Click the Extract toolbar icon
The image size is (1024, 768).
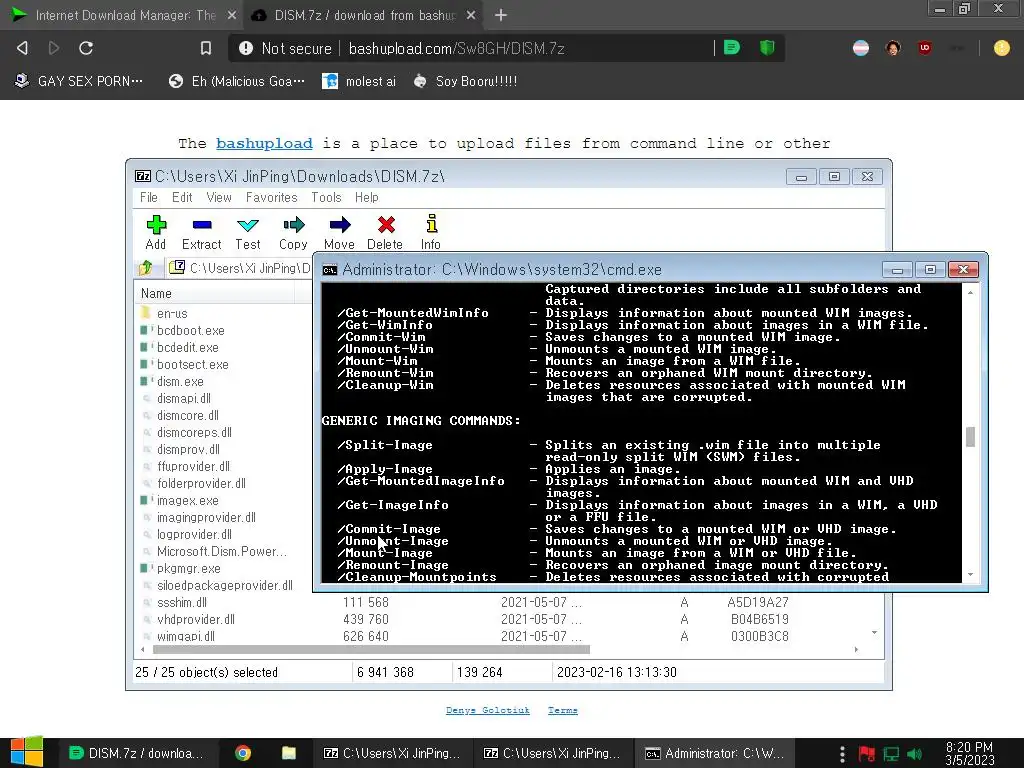pos(202,232)
